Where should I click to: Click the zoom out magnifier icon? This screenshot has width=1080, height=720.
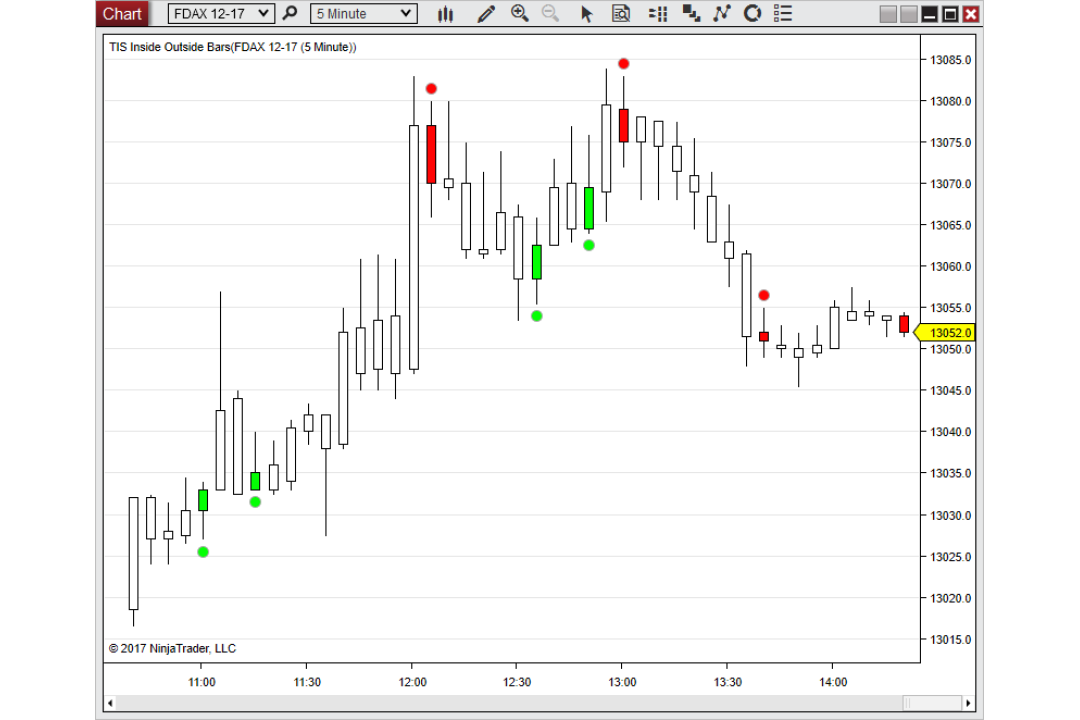point(550,13)
